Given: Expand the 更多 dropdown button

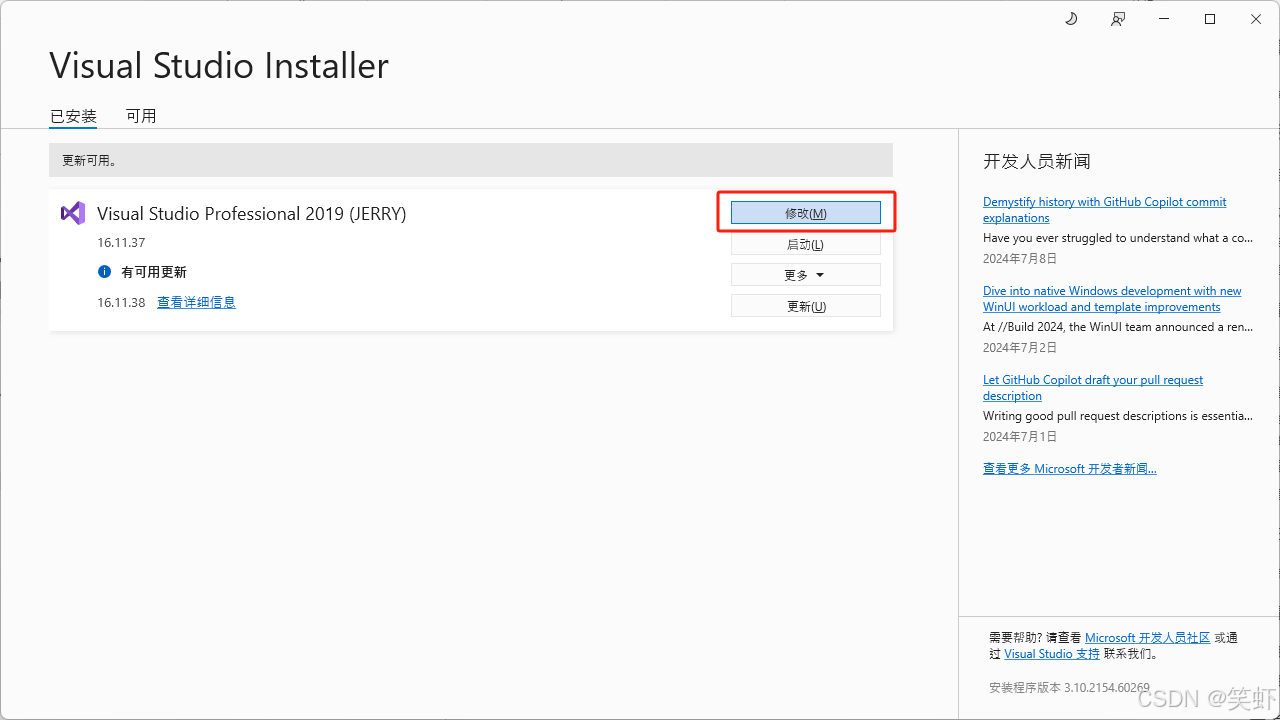Looking at the screenshot, I should [806, 275].
